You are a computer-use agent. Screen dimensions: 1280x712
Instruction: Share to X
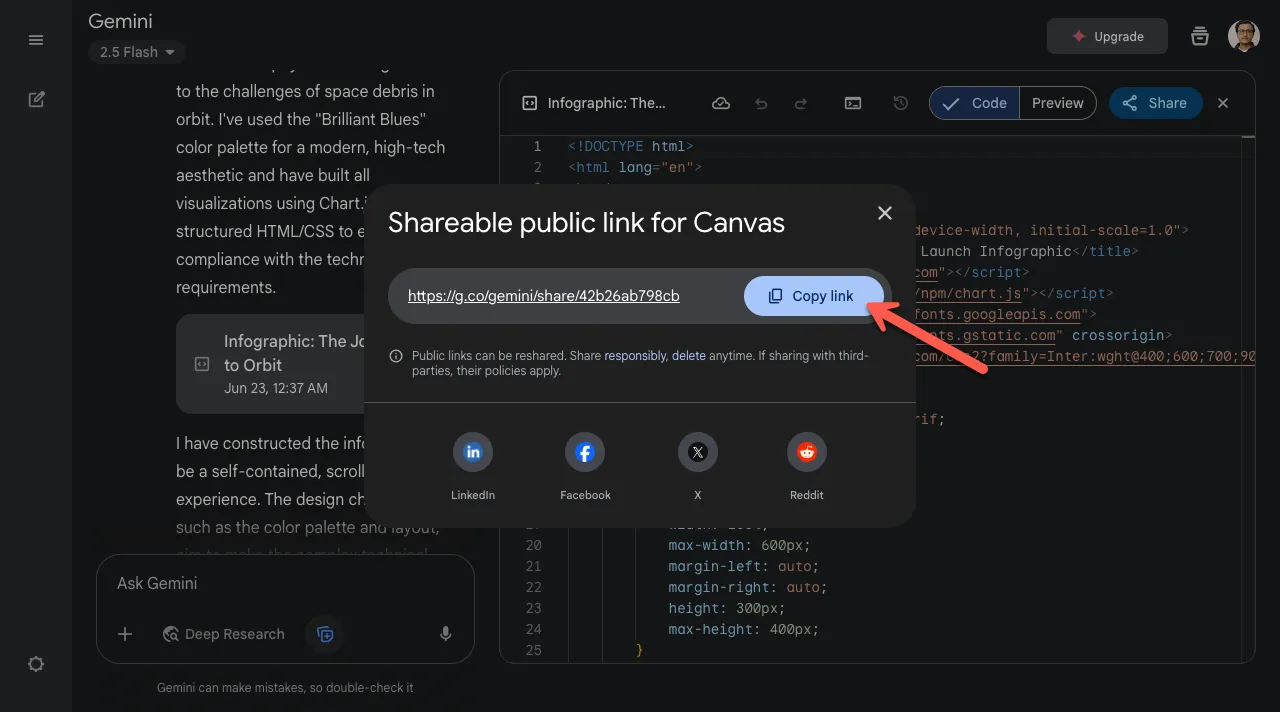pyautogui.click(x=698, y=453)
